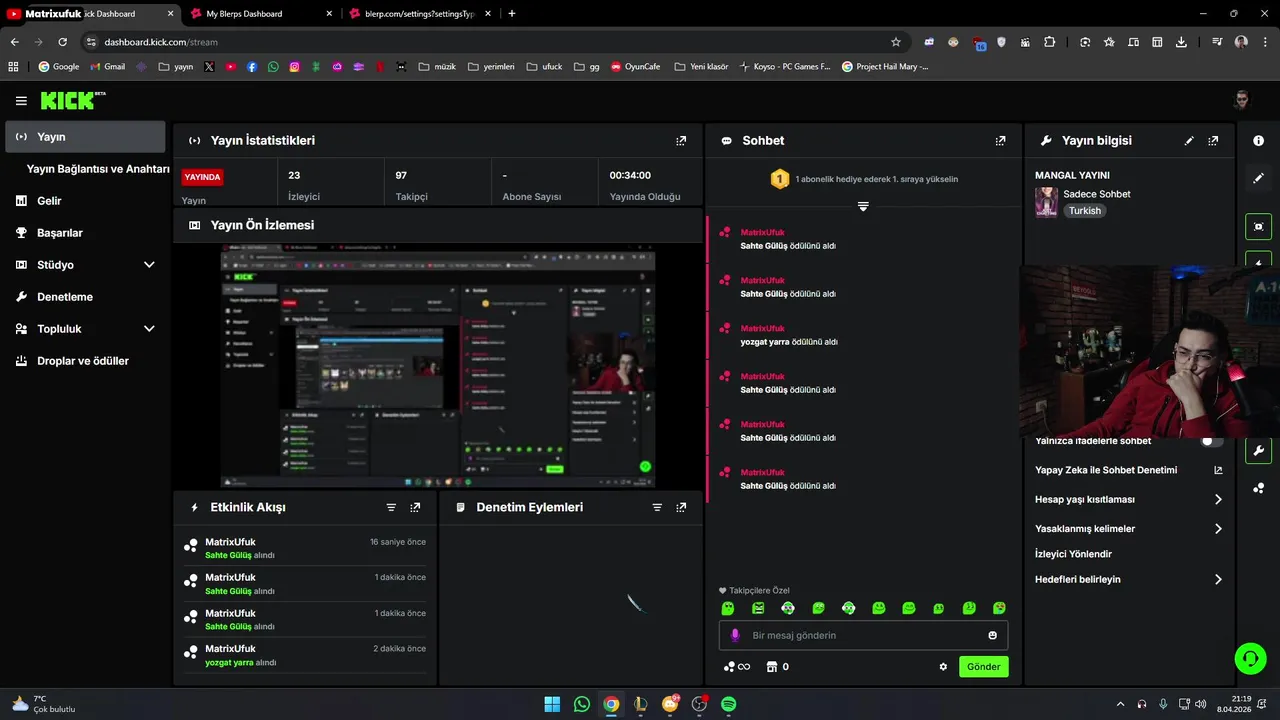Open filter icon in Etkinlik Akışı
Screen dimensions: 1280x720
pyautogui.click(x=391, y=507)
